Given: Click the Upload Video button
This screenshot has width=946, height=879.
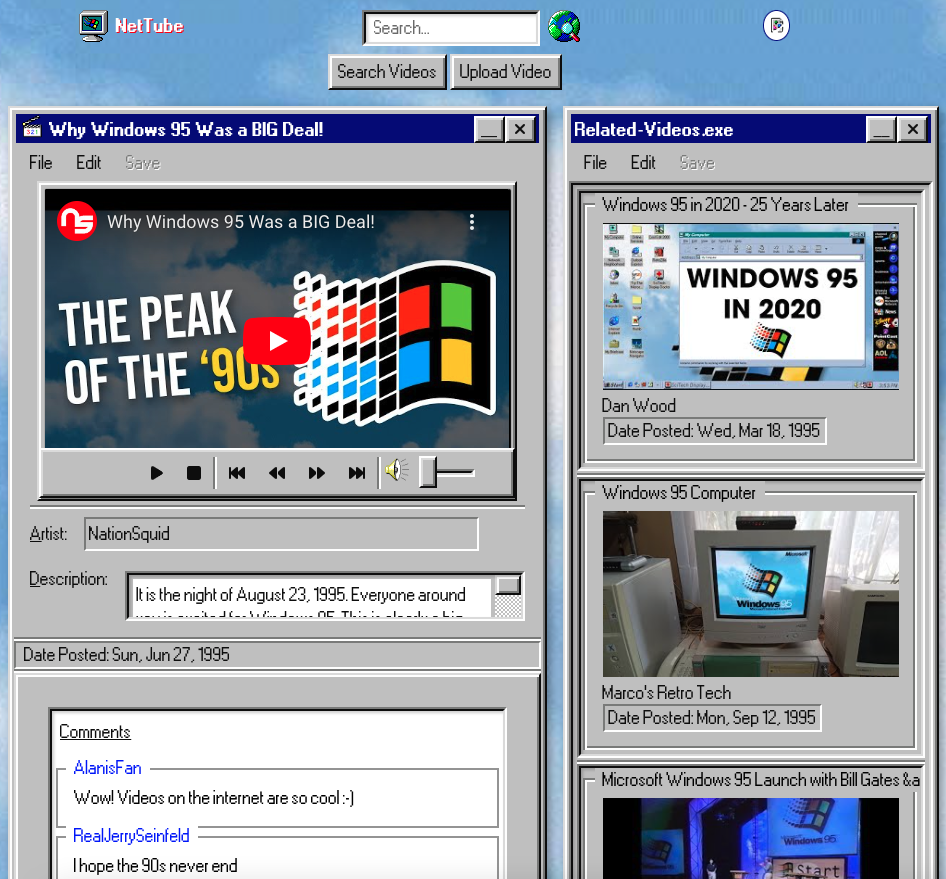Looking at the screenshot, I should point(506,72).
